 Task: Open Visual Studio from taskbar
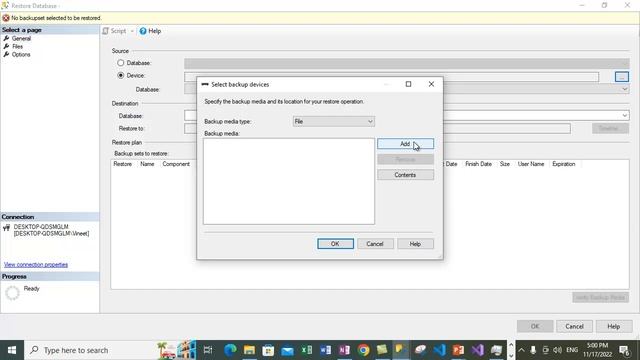tap(478, 350)
